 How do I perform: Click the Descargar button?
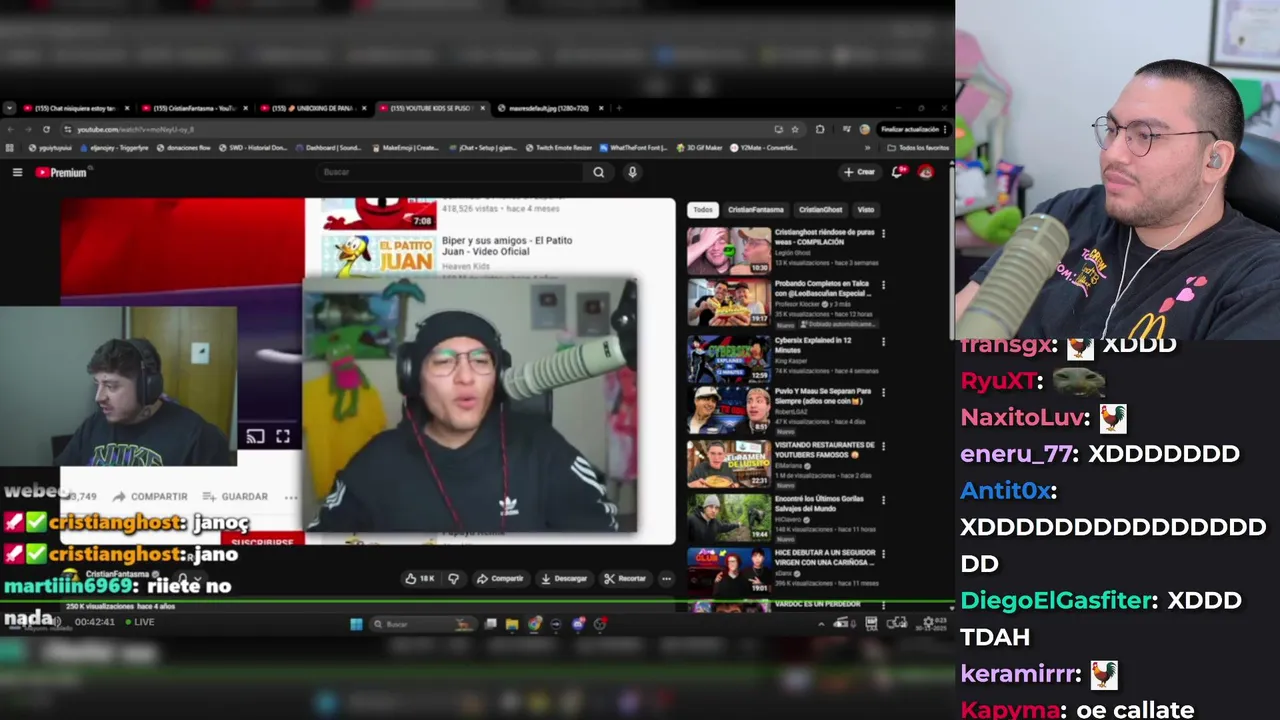pyautogui.click(x=564, y=578)
